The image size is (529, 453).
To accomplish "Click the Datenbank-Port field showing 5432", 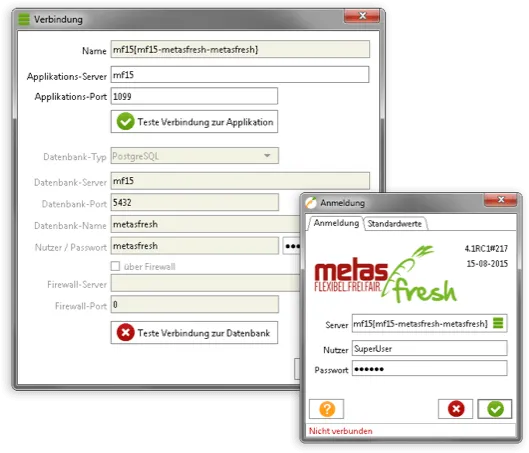I will click(x=195, y=202).
